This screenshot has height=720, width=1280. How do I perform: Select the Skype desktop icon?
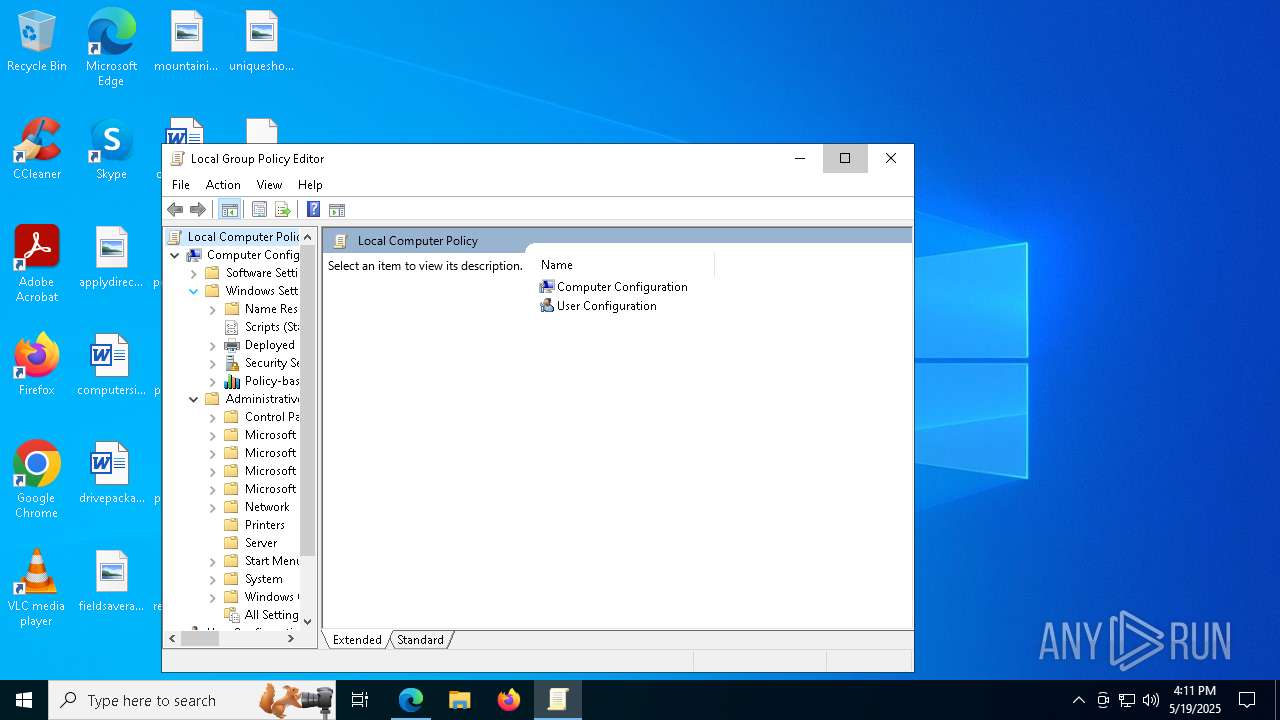click(111, 149)
